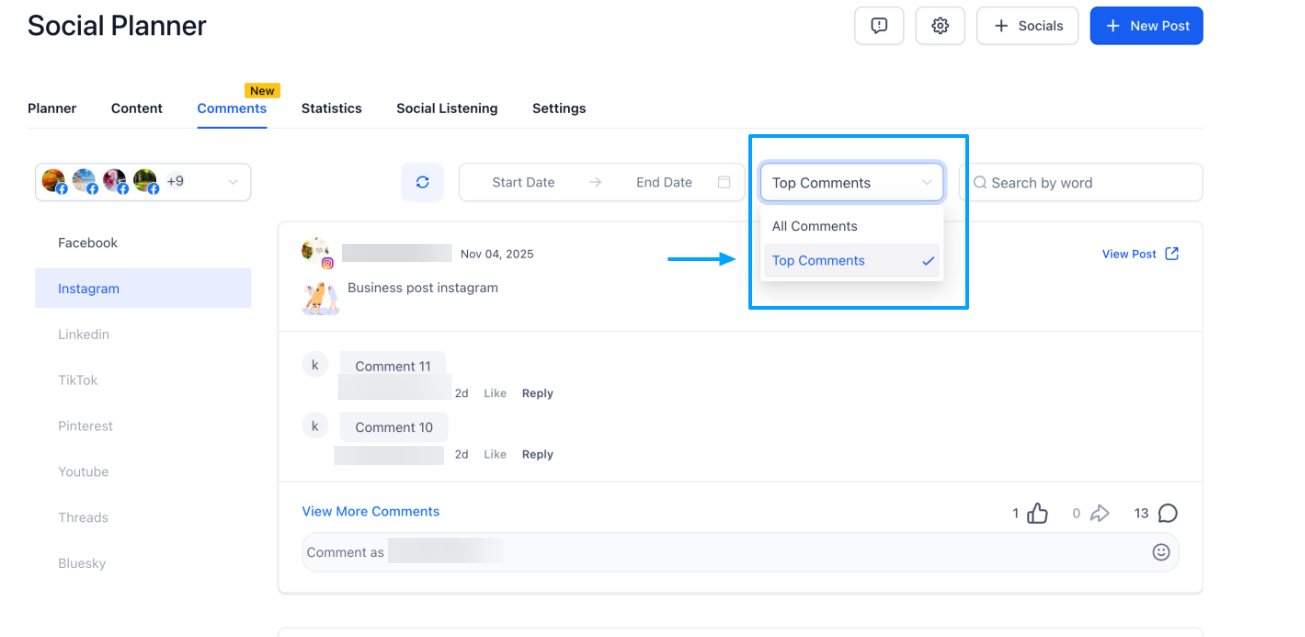Click the share arrow icon

(x=1099, y=513)
